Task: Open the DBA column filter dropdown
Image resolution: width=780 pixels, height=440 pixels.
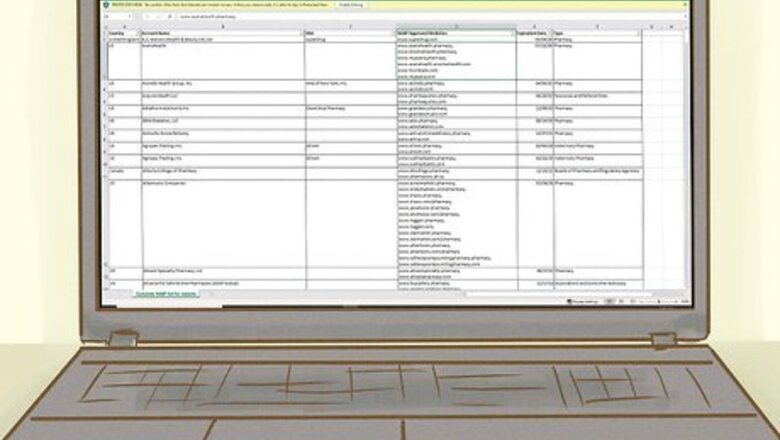Action: [391, 33]
